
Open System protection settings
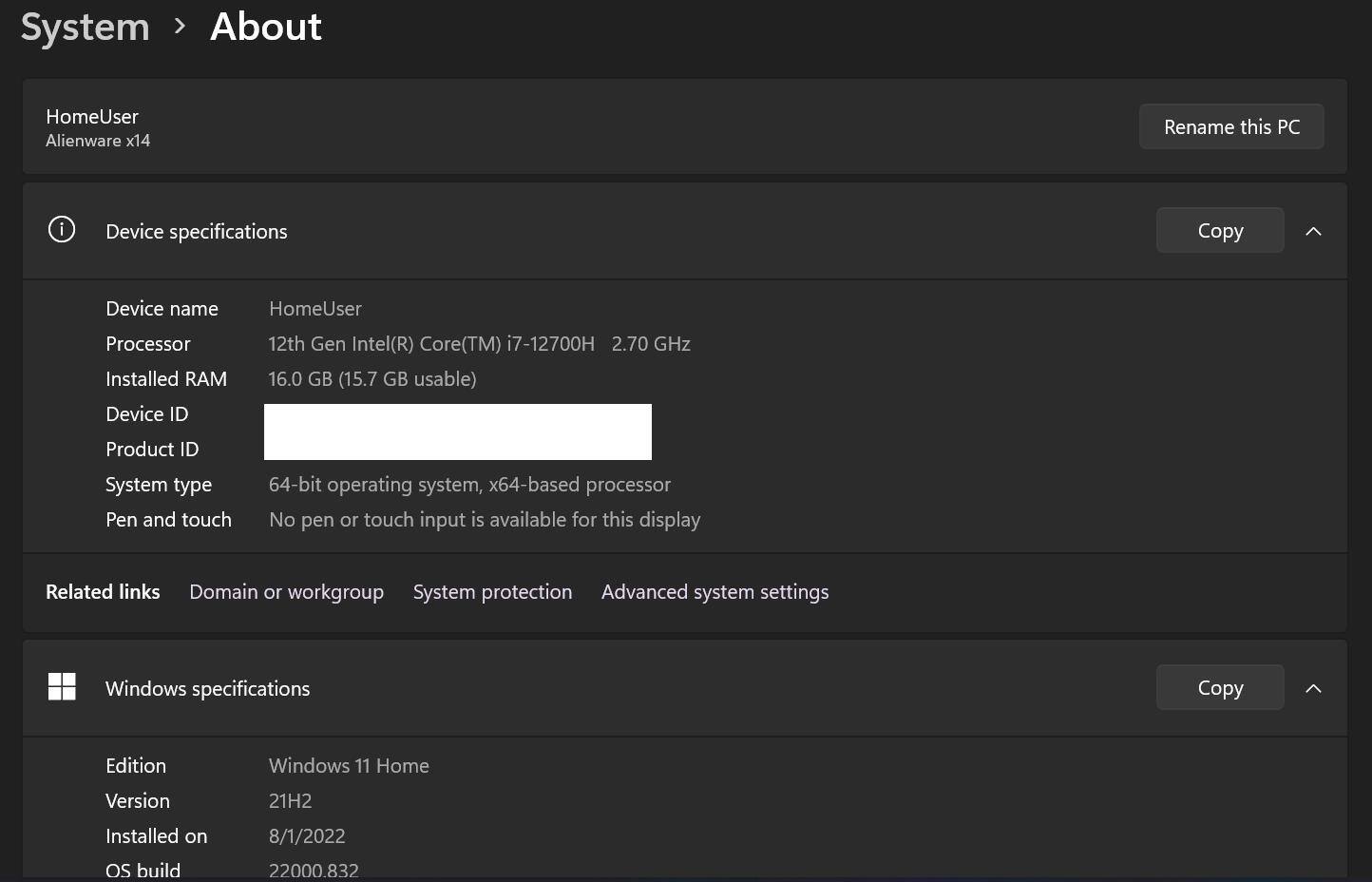(x=492, y=591)
